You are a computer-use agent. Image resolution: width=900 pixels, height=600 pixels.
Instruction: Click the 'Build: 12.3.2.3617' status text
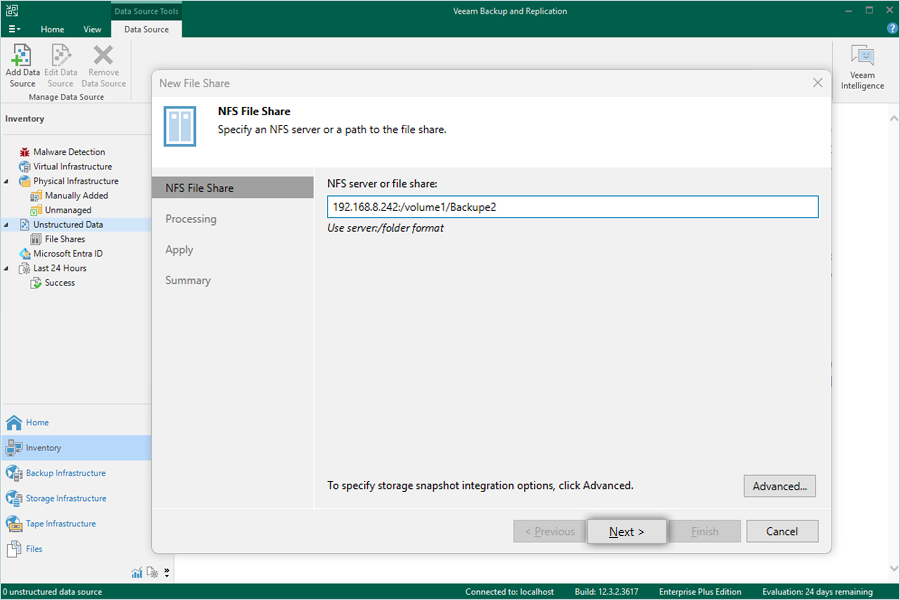coord(606,592)
